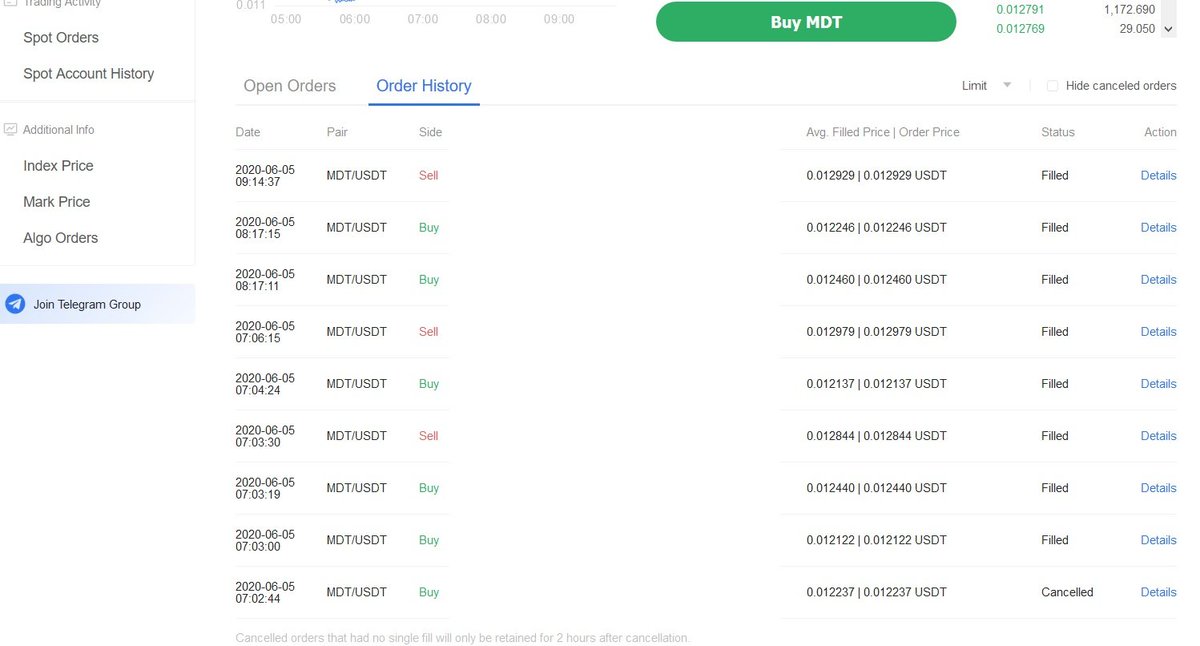
Task: View Details of 07:03:19 buy order
Action: [x=1158, y=488]
